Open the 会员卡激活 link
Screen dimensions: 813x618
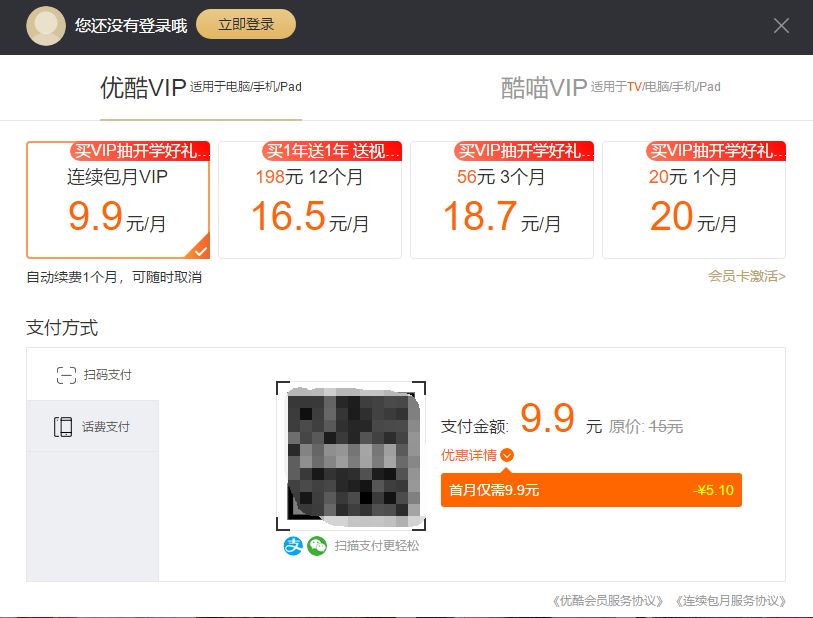746,276
